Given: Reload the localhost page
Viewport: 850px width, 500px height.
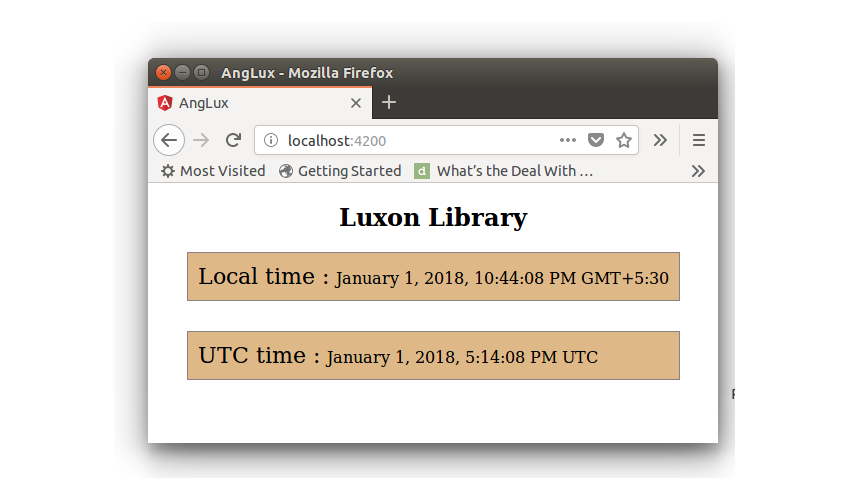Looking at the screenshot, I should pos(234,140).
